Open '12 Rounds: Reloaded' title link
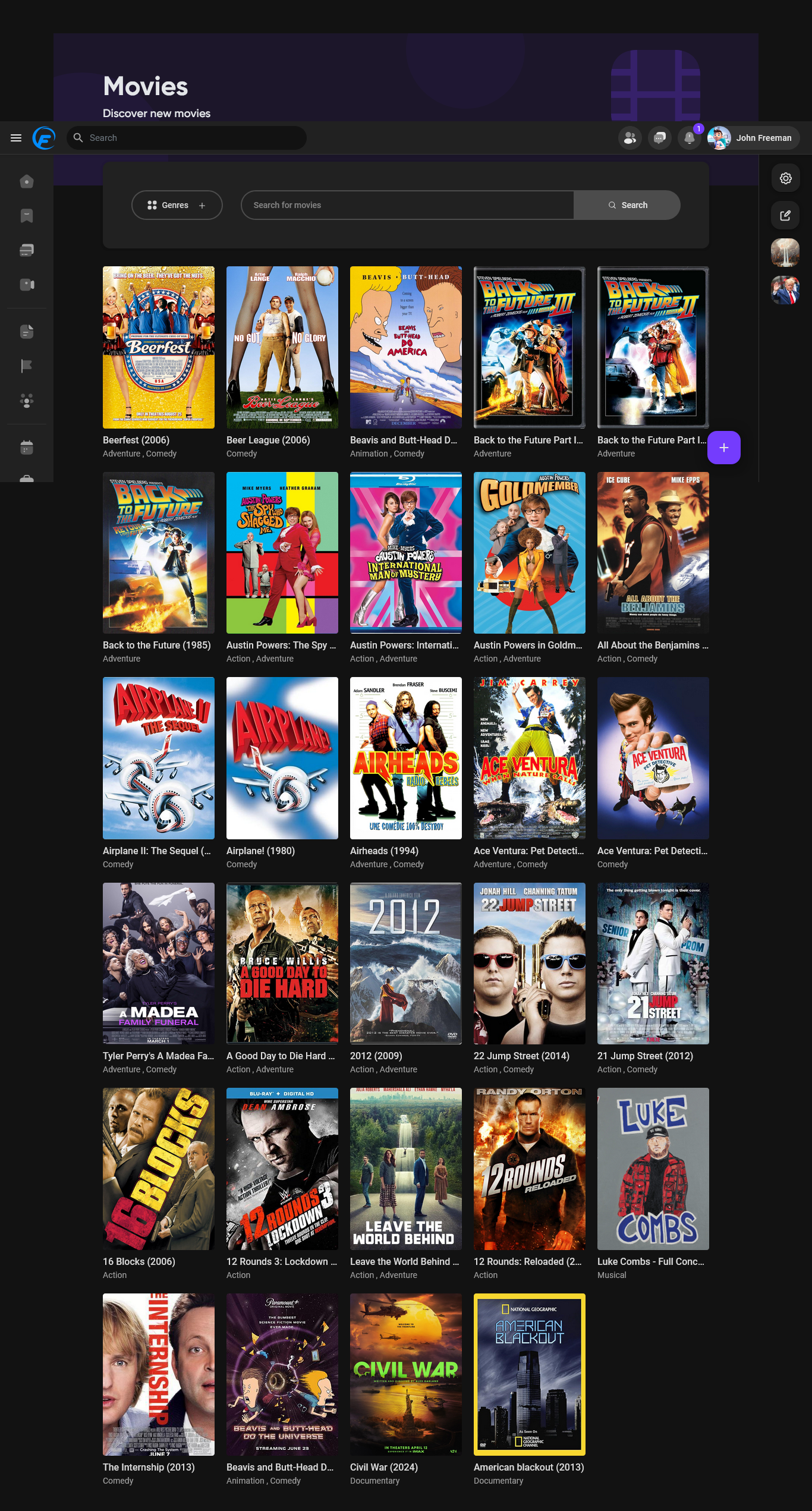 [x=527, y=1262]
